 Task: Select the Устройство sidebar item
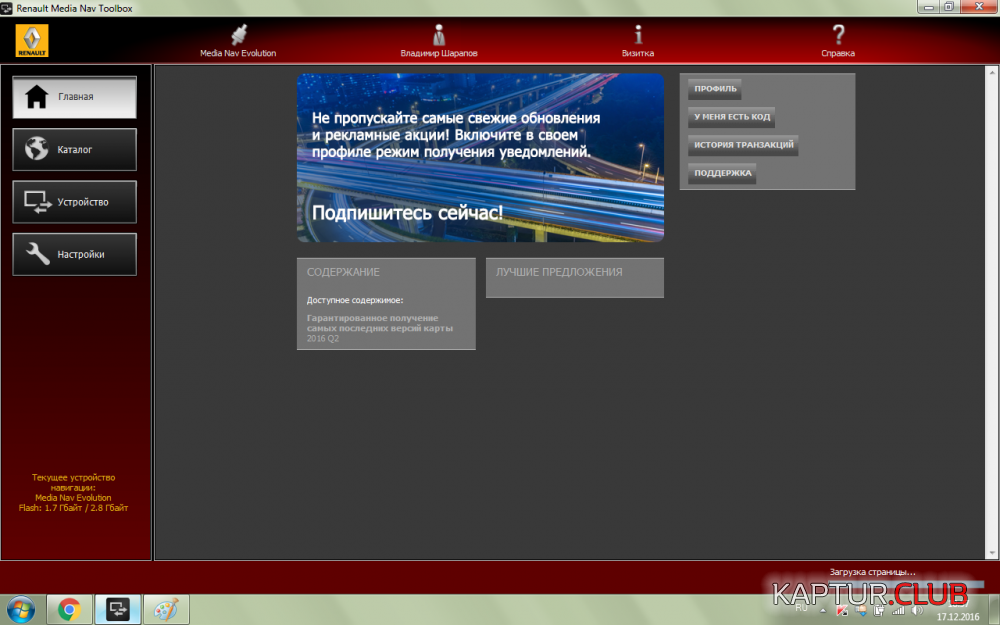click(75, 202)
